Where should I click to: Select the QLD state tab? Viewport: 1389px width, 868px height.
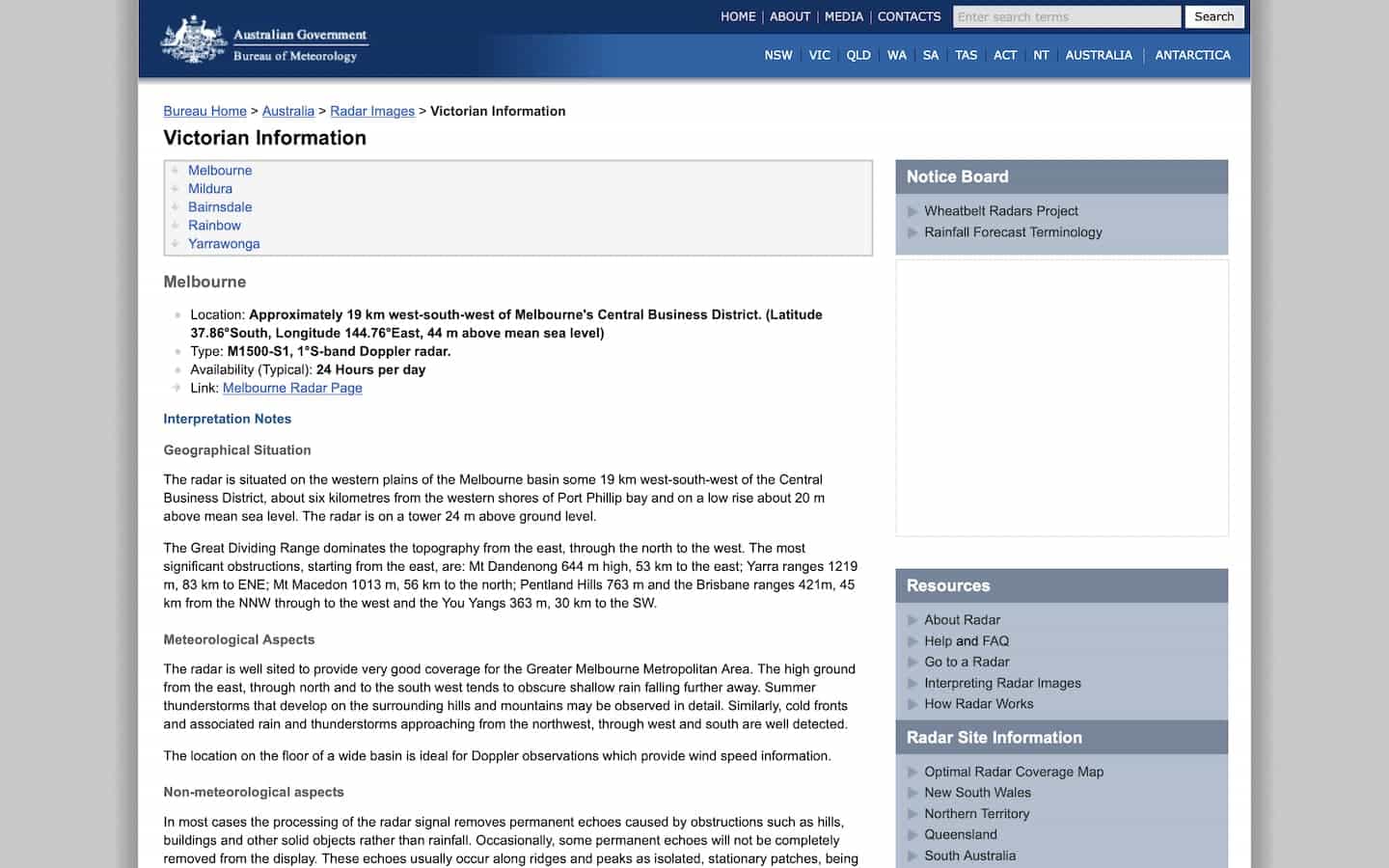tap(858, 55)
